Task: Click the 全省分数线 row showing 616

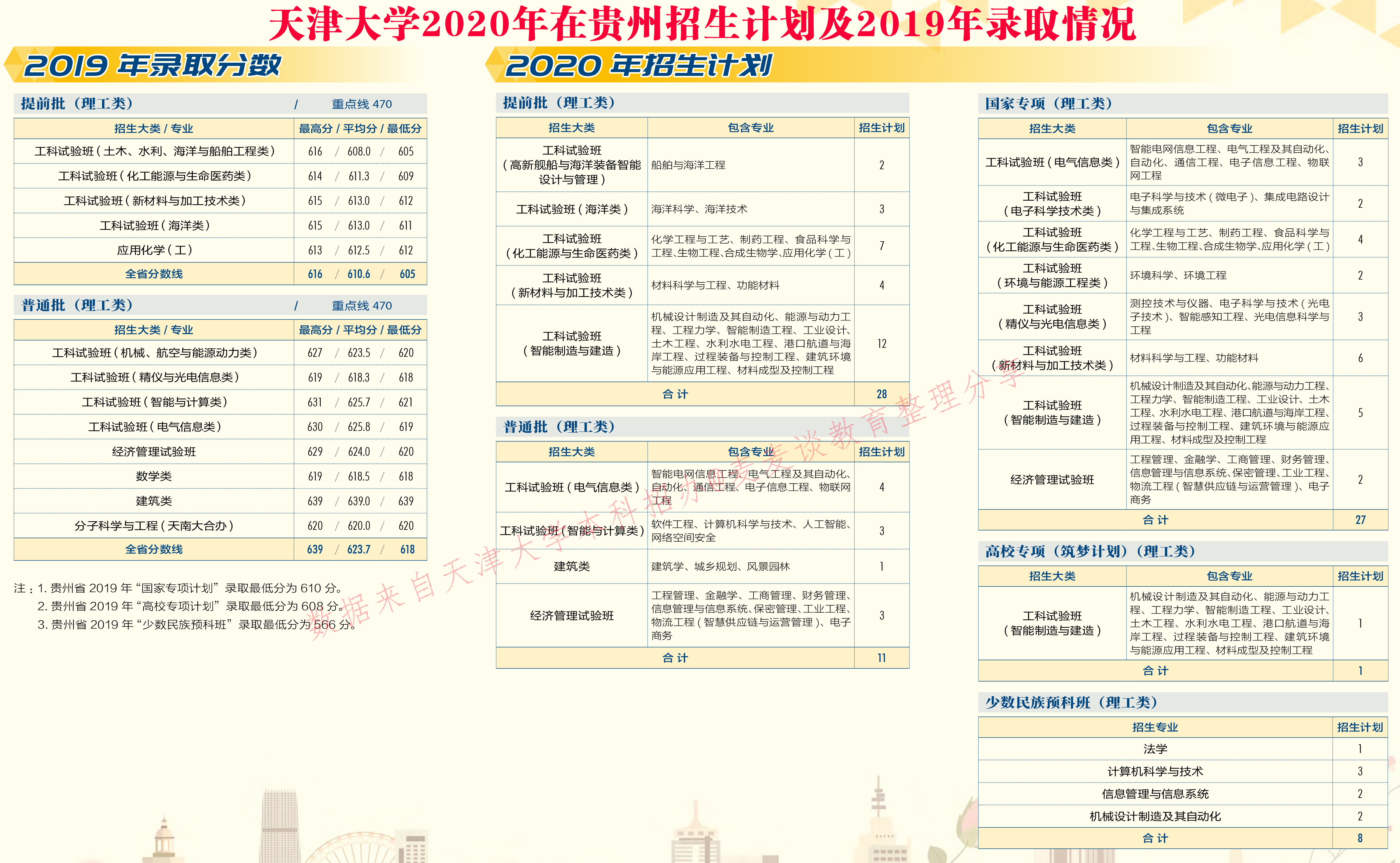Action: (154, 273)
